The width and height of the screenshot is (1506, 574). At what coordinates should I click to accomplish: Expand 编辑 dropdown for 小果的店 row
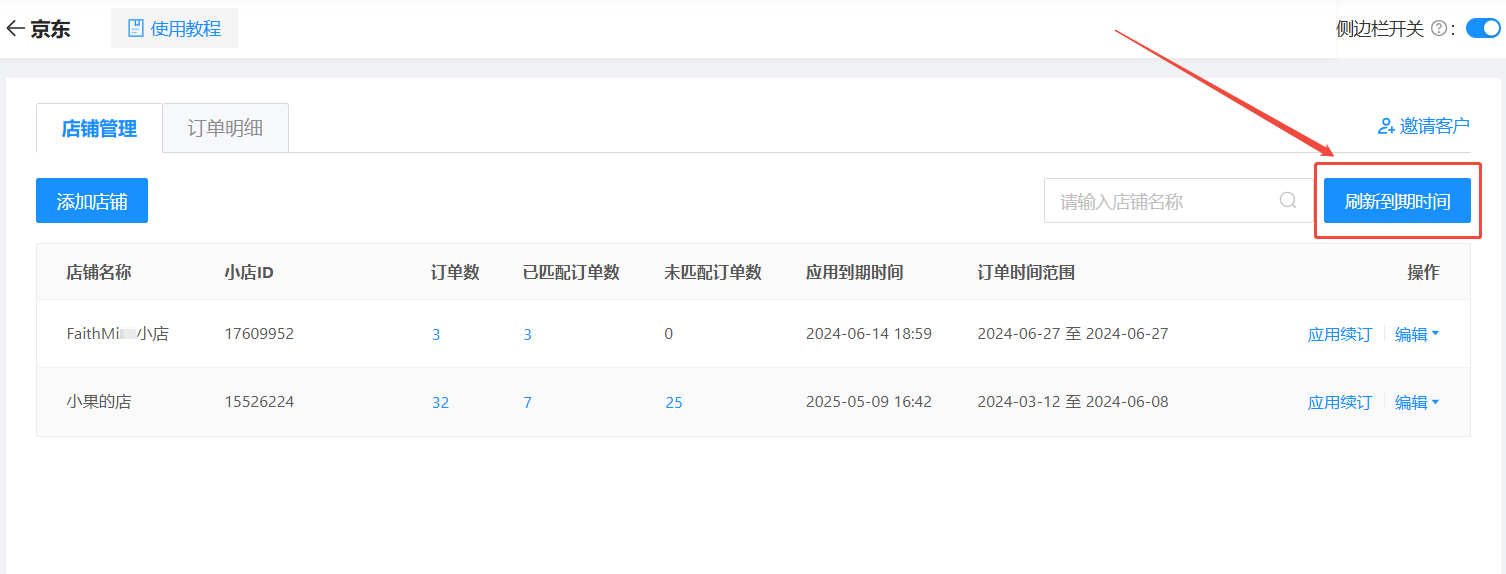(1417, 402)
